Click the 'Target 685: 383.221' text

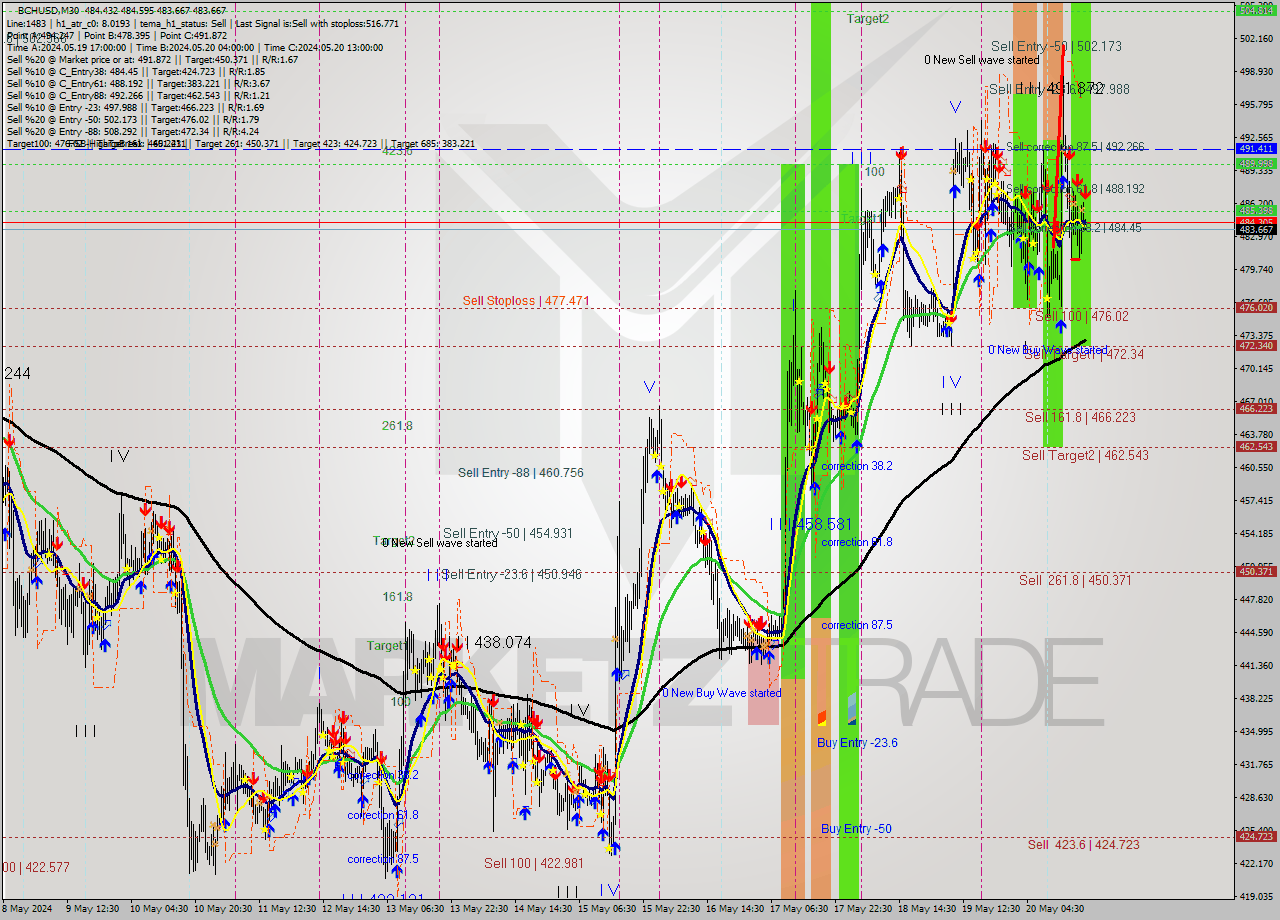point(433,144)
